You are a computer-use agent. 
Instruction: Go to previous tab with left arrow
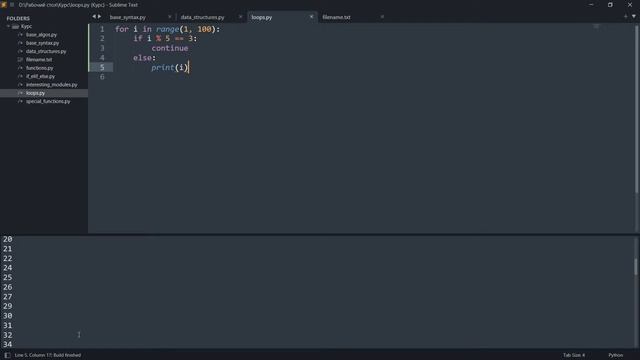(x=94, y=16)
